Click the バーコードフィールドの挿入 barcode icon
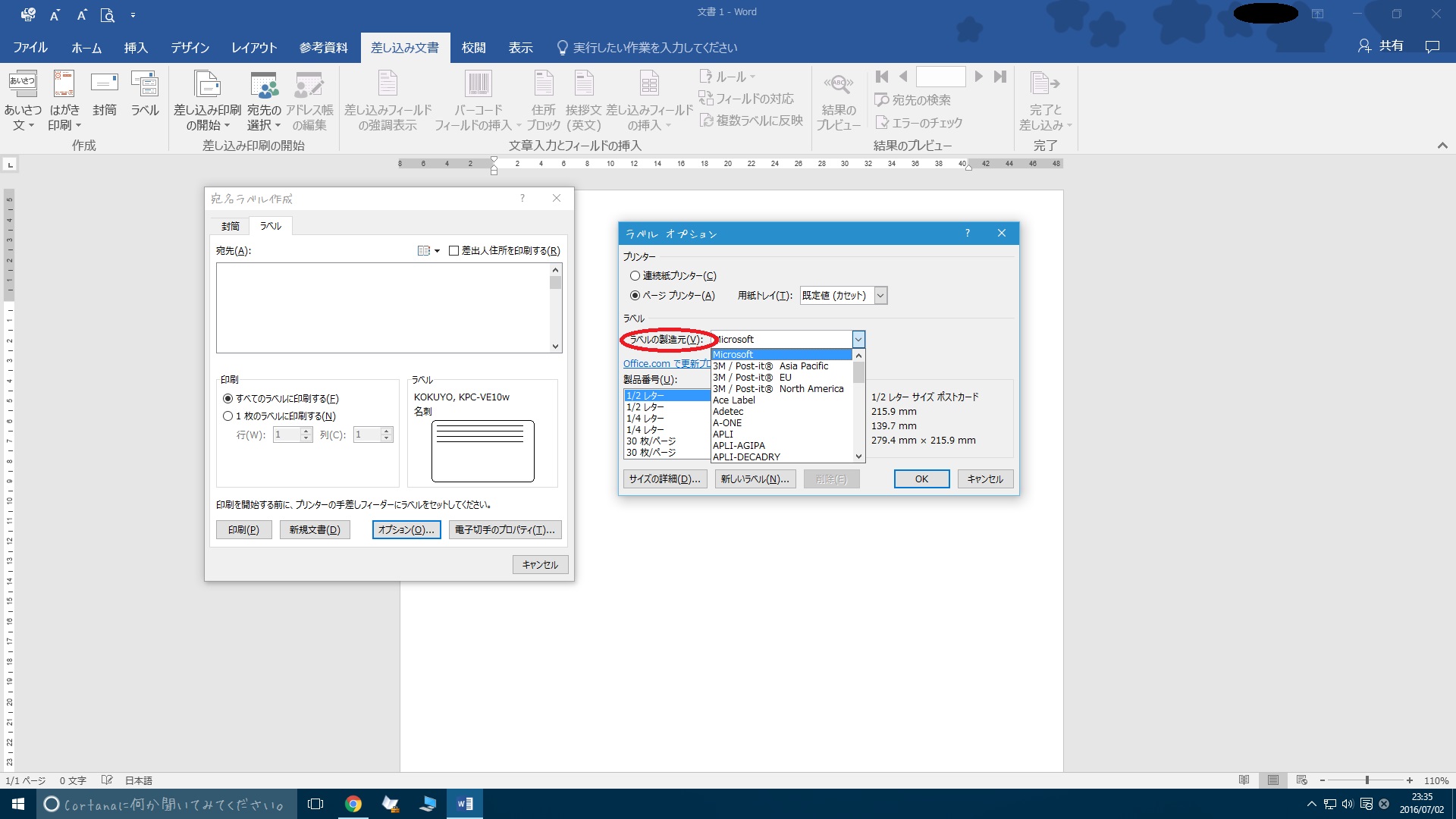Image resolution: width=1456 pixels, height=819 pixels. pyautogui.click(x=478, y=101)
